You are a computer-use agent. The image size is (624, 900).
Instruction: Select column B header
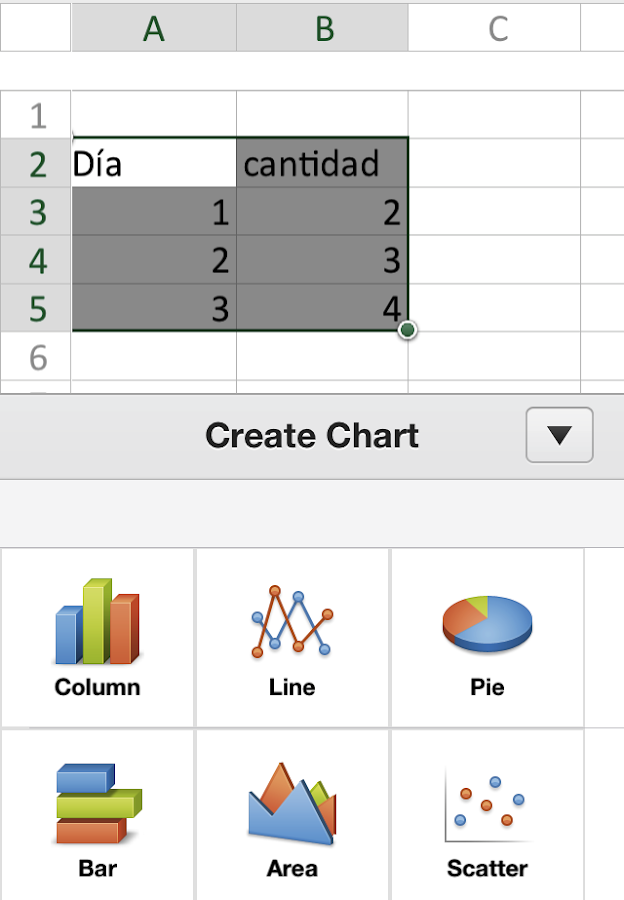click(x=323, y=28)
